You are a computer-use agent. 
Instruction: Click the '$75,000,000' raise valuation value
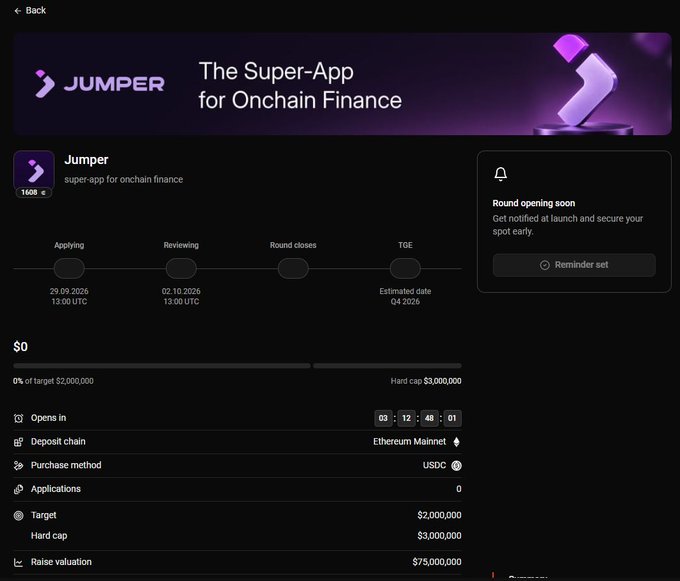[437, 562]
